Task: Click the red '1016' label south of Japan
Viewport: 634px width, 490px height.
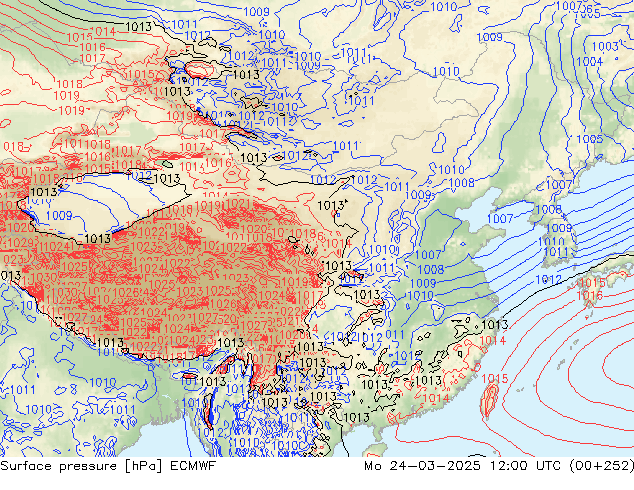Action: click(590, 296)
